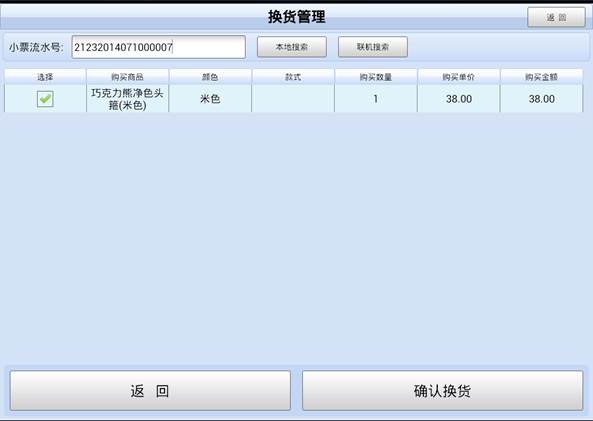Click the 款式 column header
The height and width of the screenshot is (421, 593).
[293, 77]
